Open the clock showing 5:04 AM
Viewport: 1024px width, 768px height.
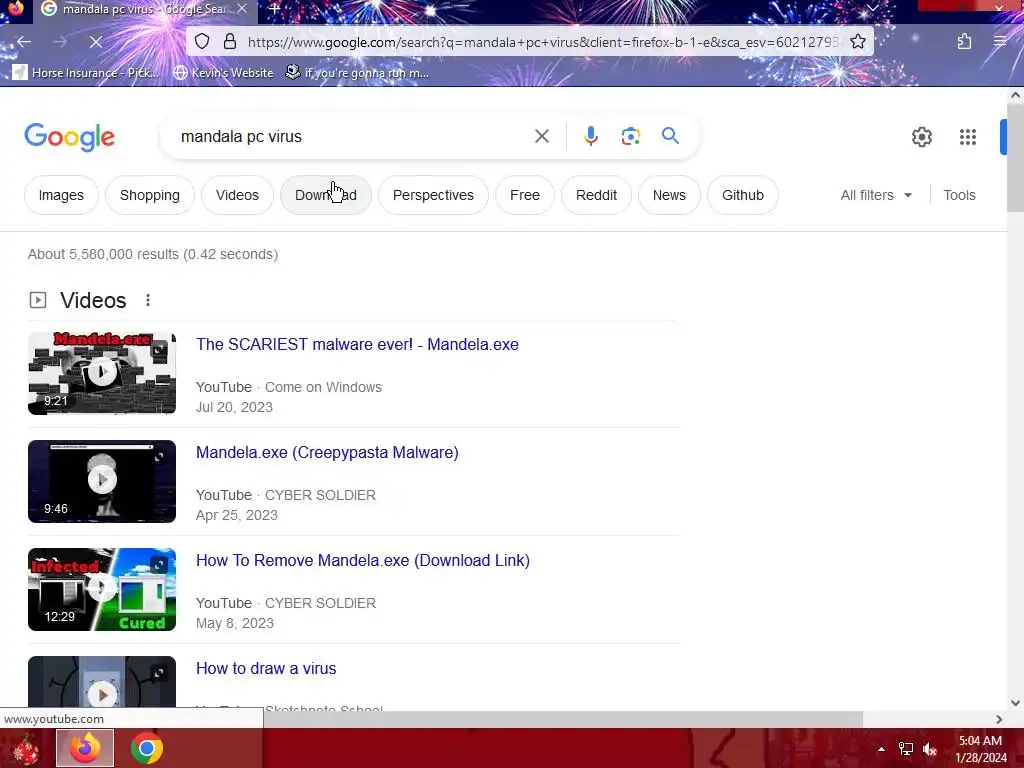pyautogui.click(x=980, y=749)
